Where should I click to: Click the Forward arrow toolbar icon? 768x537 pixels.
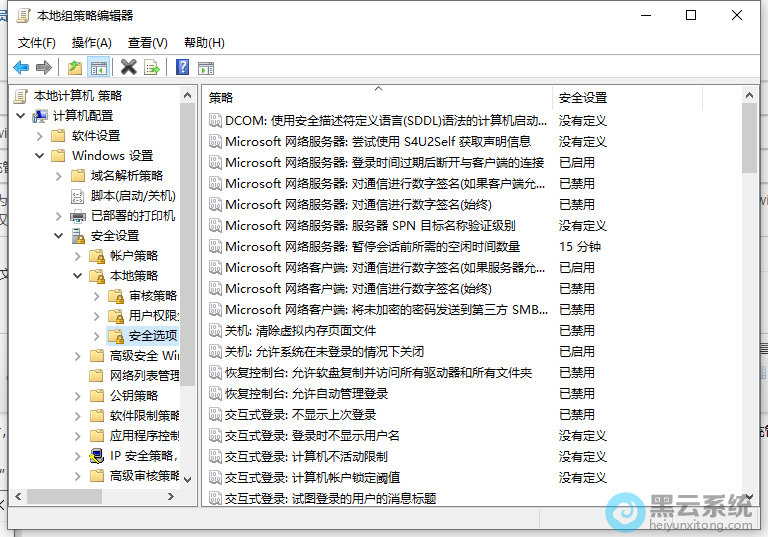pos(43,67)
